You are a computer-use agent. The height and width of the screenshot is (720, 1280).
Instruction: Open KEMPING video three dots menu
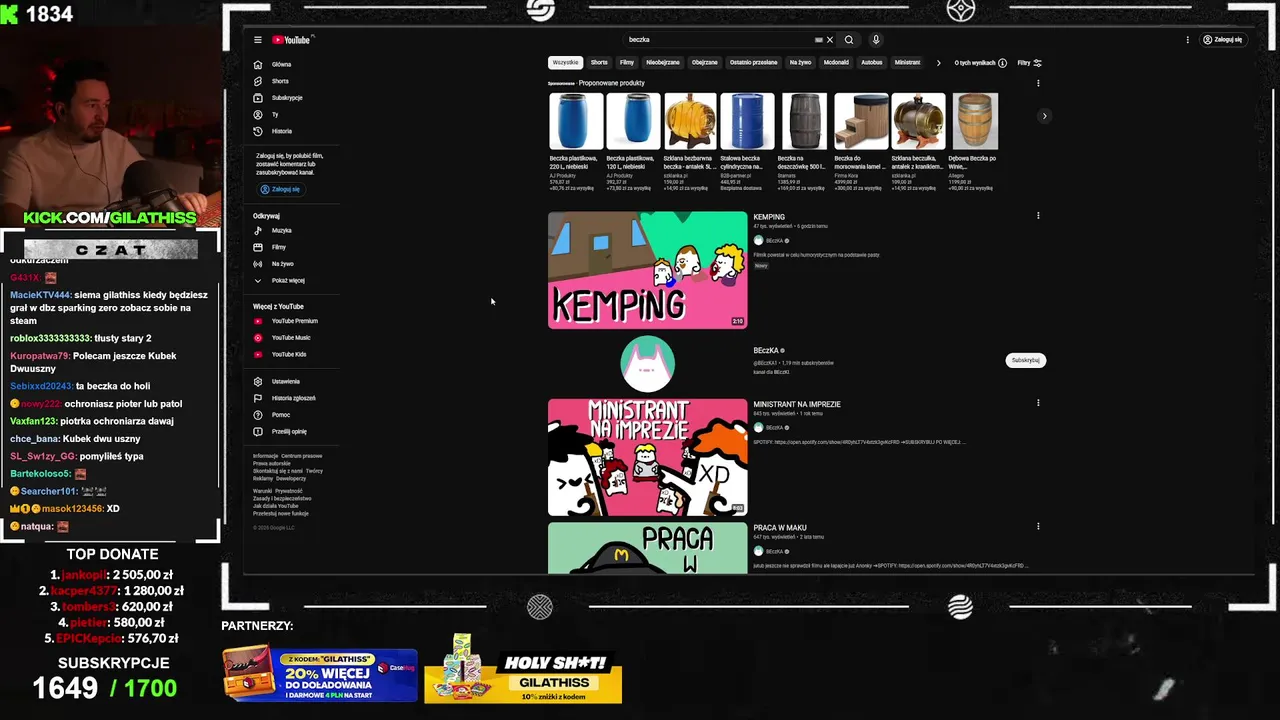(x=1038, y=216)
